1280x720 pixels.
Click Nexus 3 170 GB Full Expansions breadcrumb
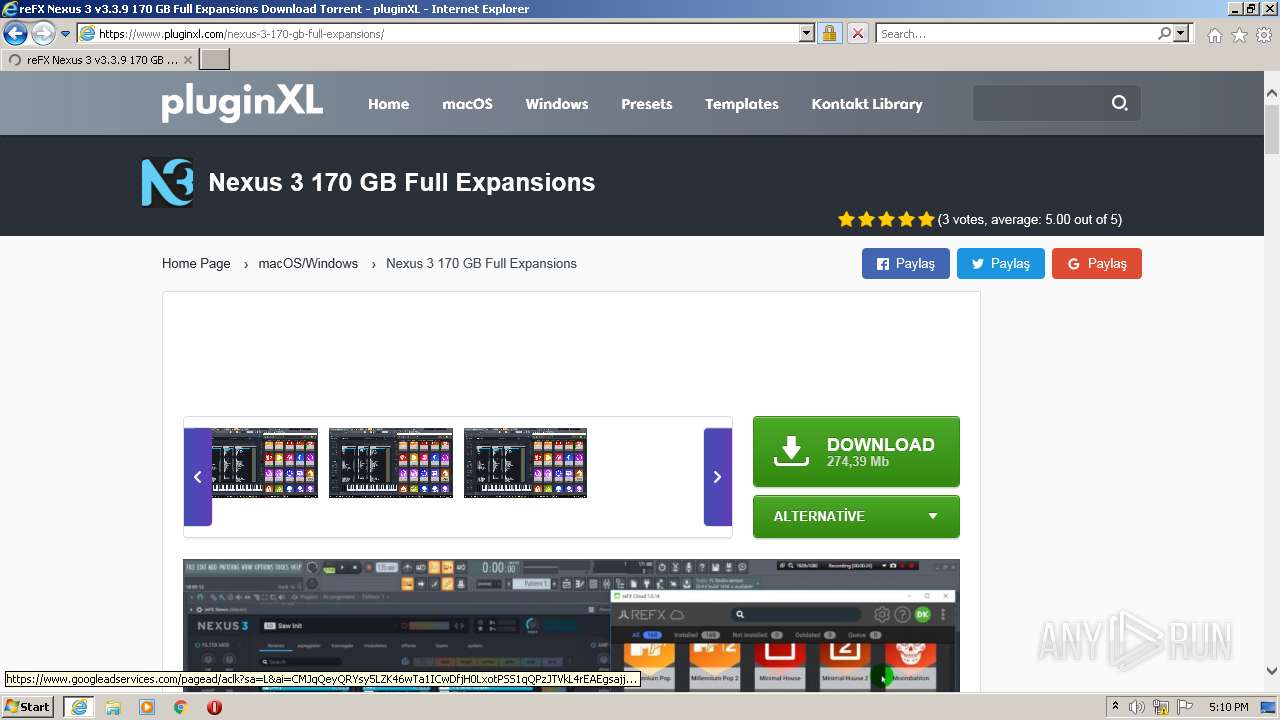481,264
